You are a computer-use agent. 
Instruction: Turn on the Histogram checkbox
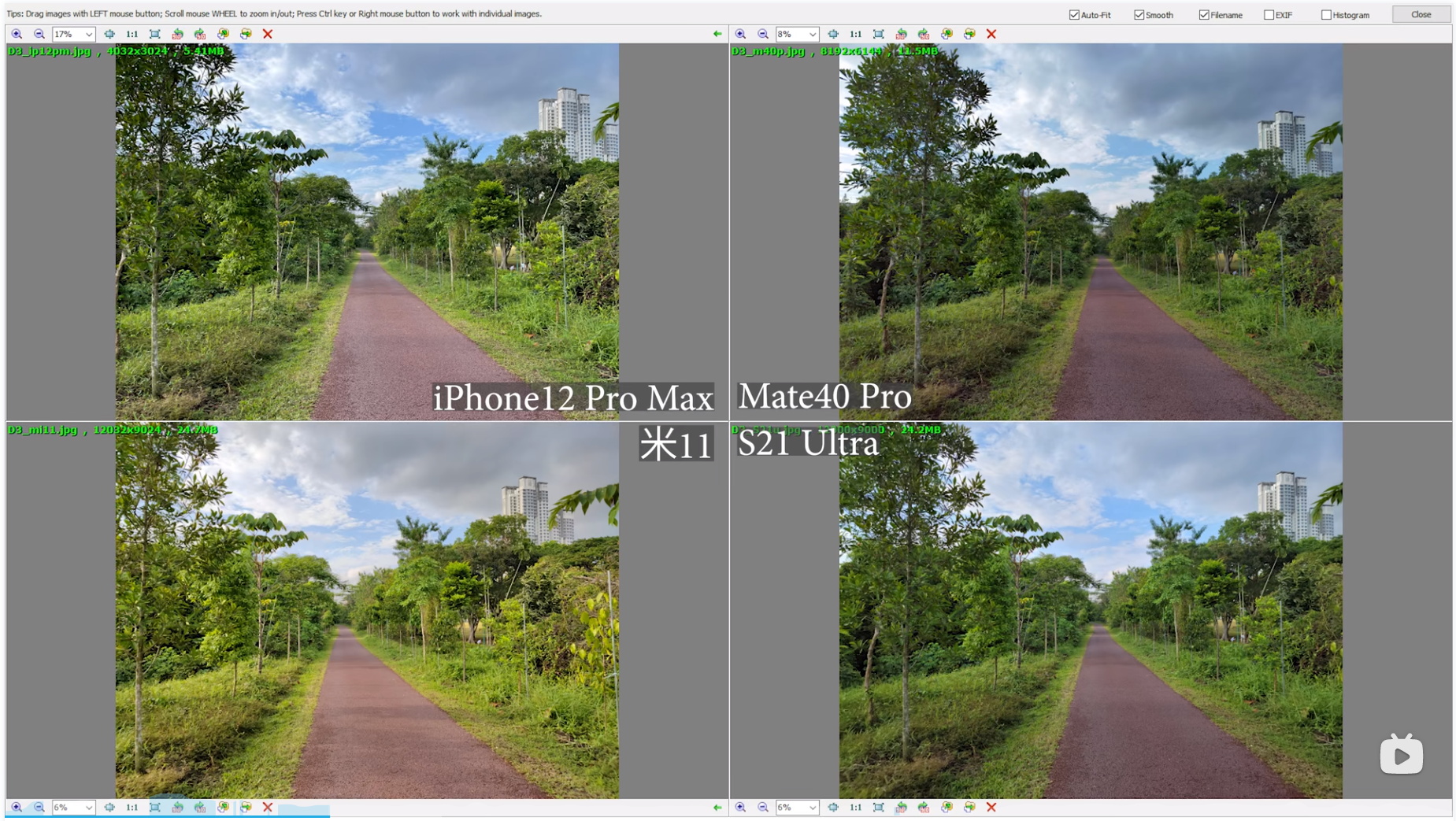point(1326,15)
